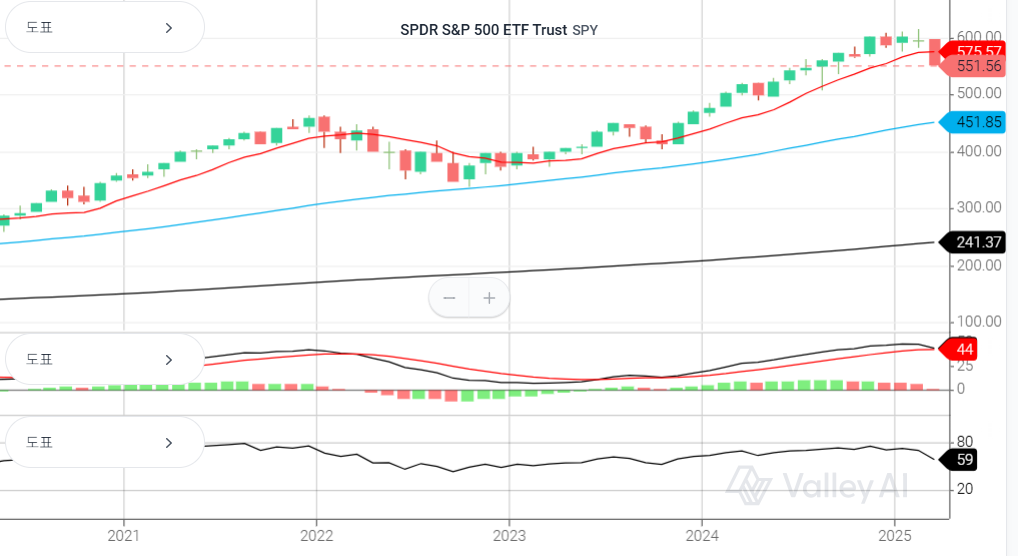Click the SPY ticker symbol

[x=585, y=30]
